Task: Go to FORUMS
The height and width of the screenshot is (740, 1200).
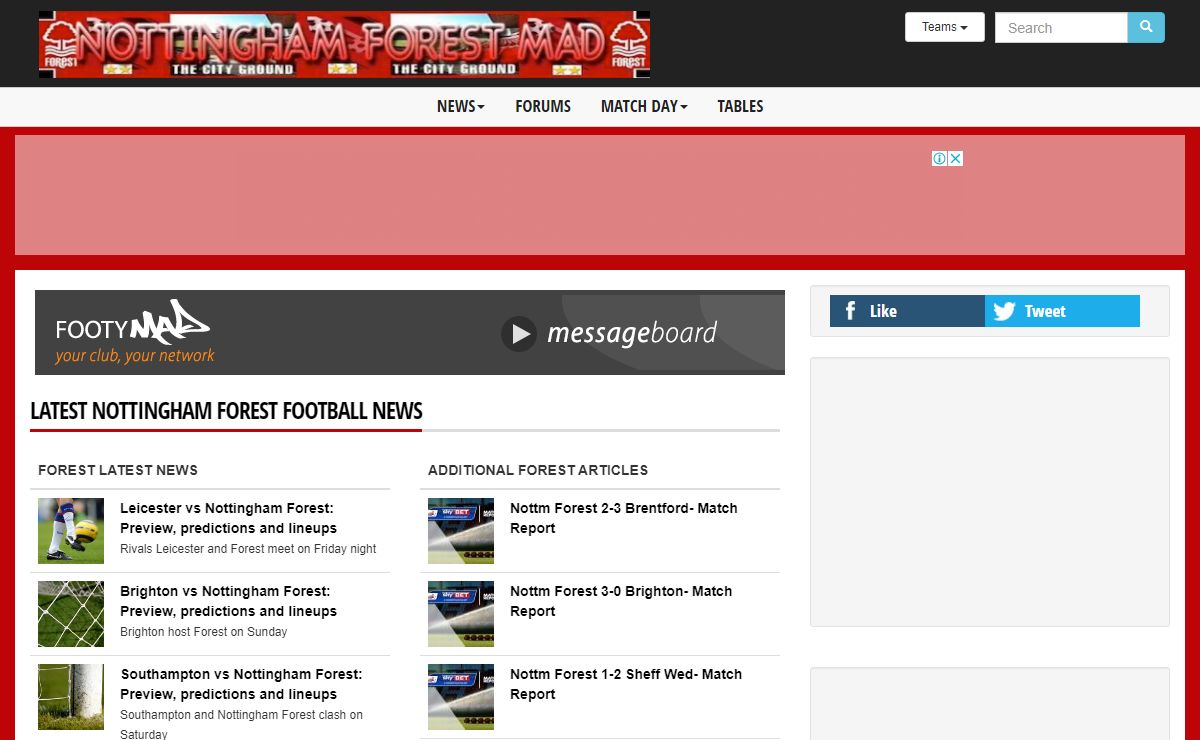Action: 543,106
